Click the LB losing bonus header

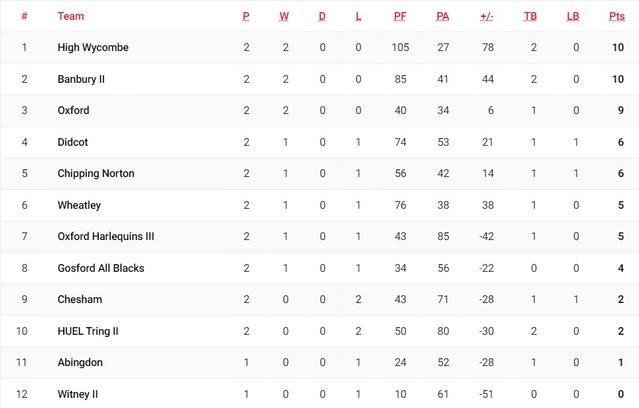pos(573,17)
